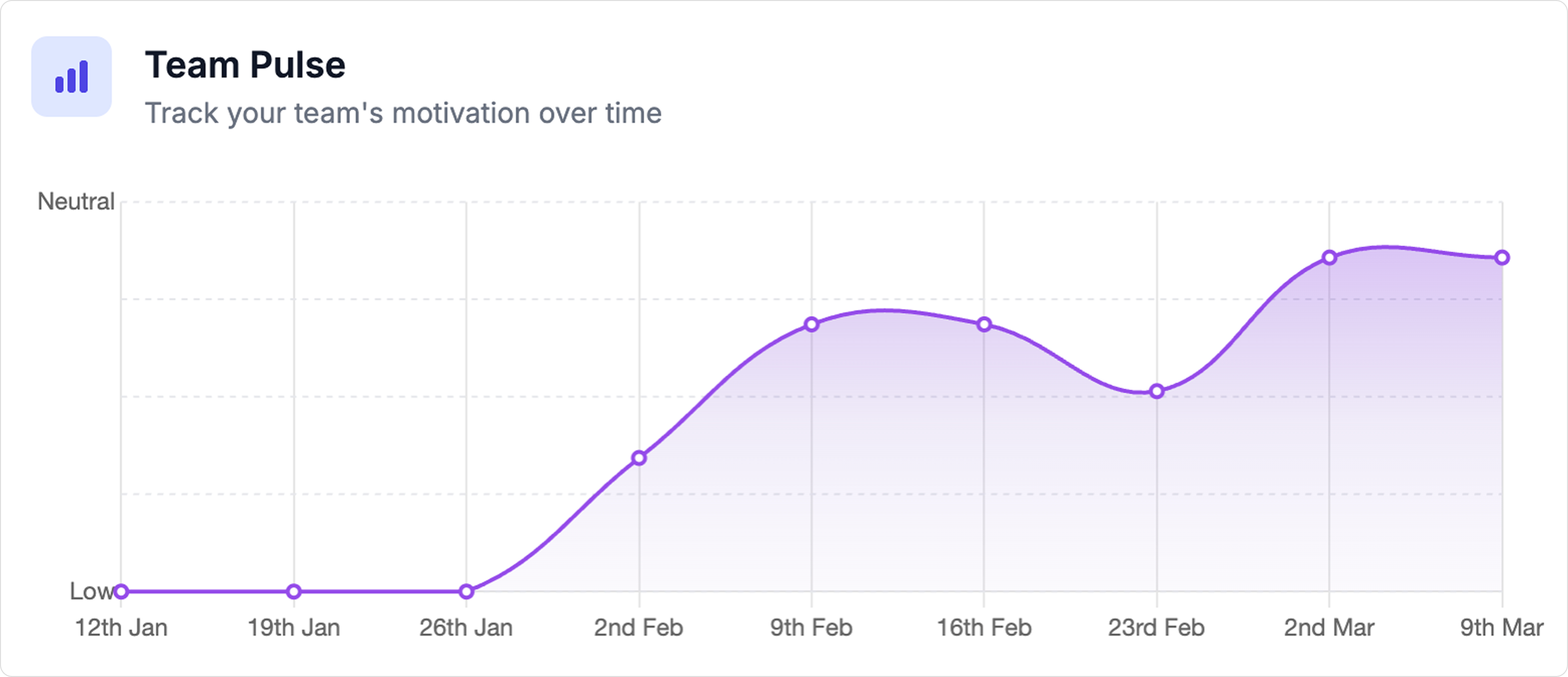
Task: Select the 12th Jan data point
Action: (121, 591)
